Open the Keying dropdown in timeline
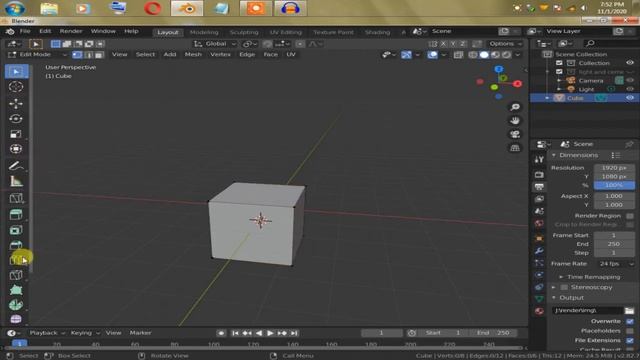This screenshot has width=640, height=360. pyautogui.click(x=84, y=333)
